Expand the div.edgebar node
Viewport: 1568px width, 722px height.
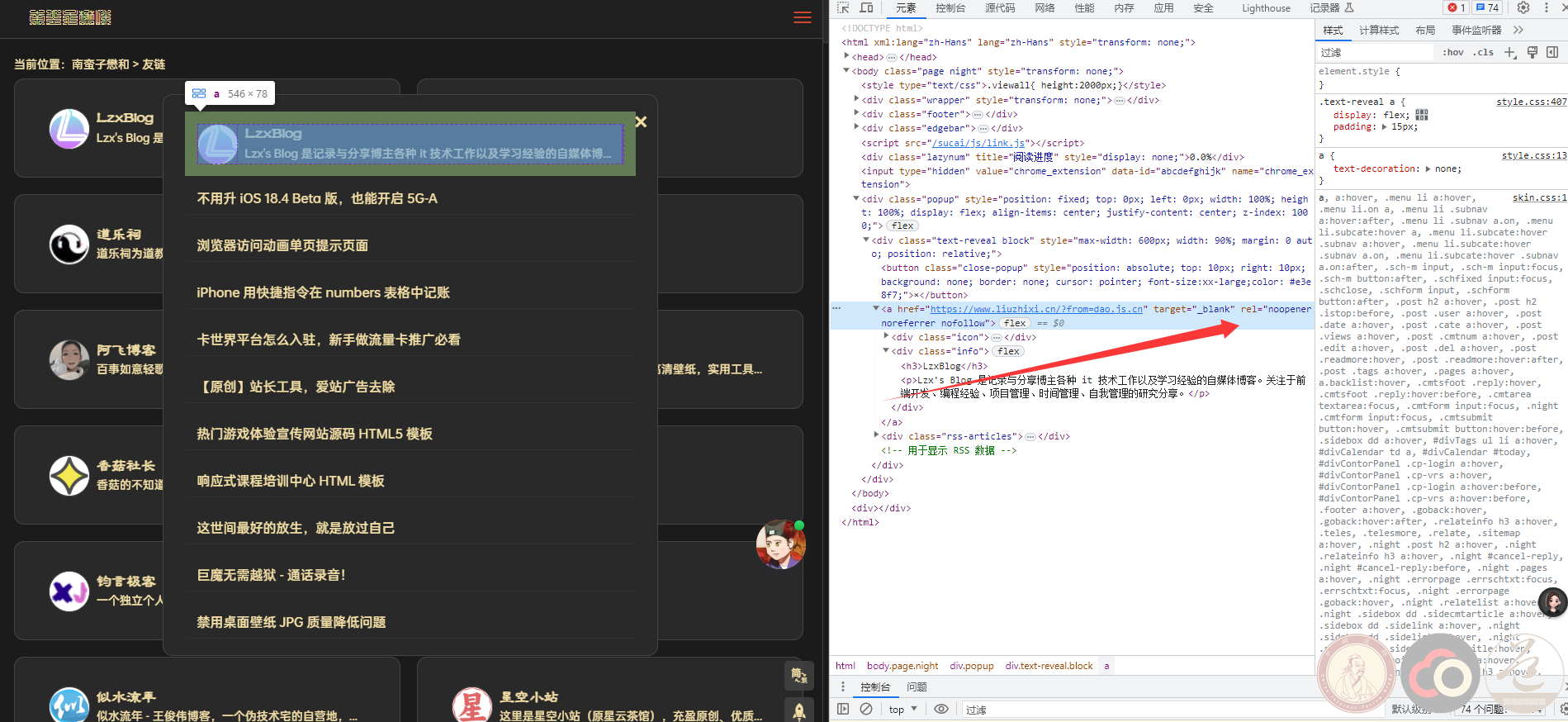(x=856, y=127)
